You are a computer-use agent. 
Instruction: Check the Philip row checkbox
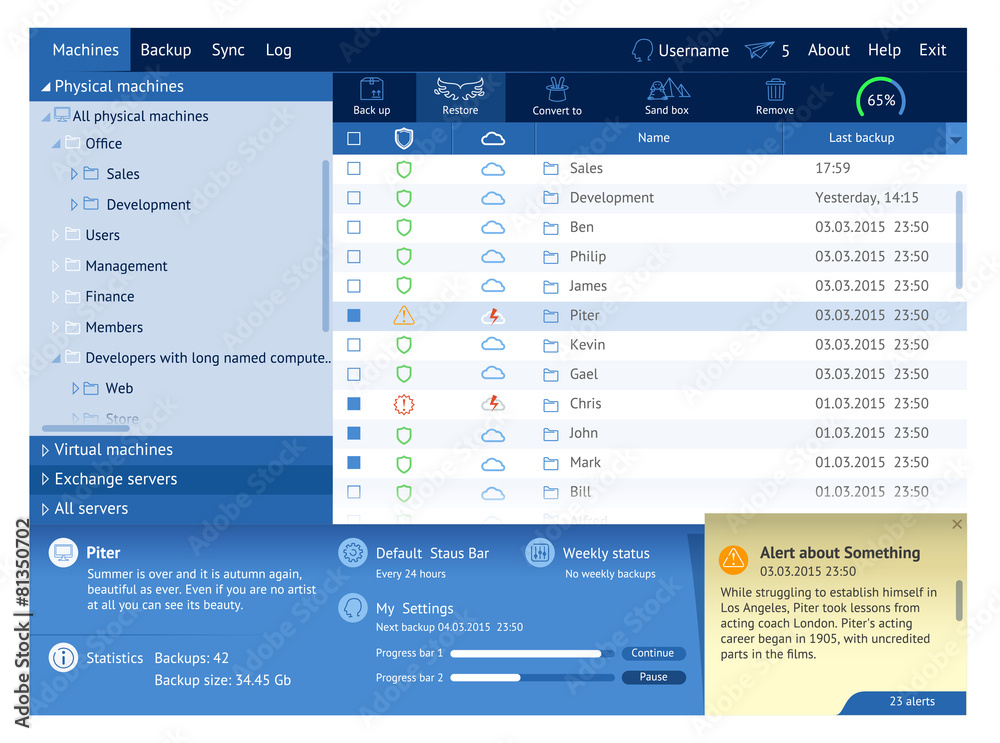(x=354, y=256)
